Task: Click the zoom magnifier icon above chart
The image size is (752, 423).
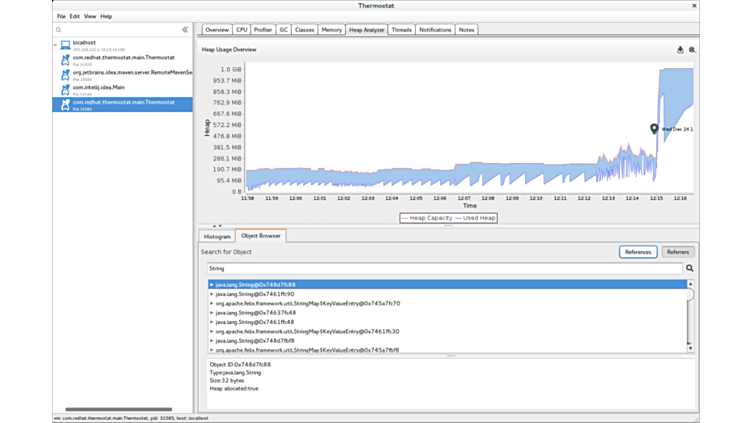Action: click(x=692, y=49)
